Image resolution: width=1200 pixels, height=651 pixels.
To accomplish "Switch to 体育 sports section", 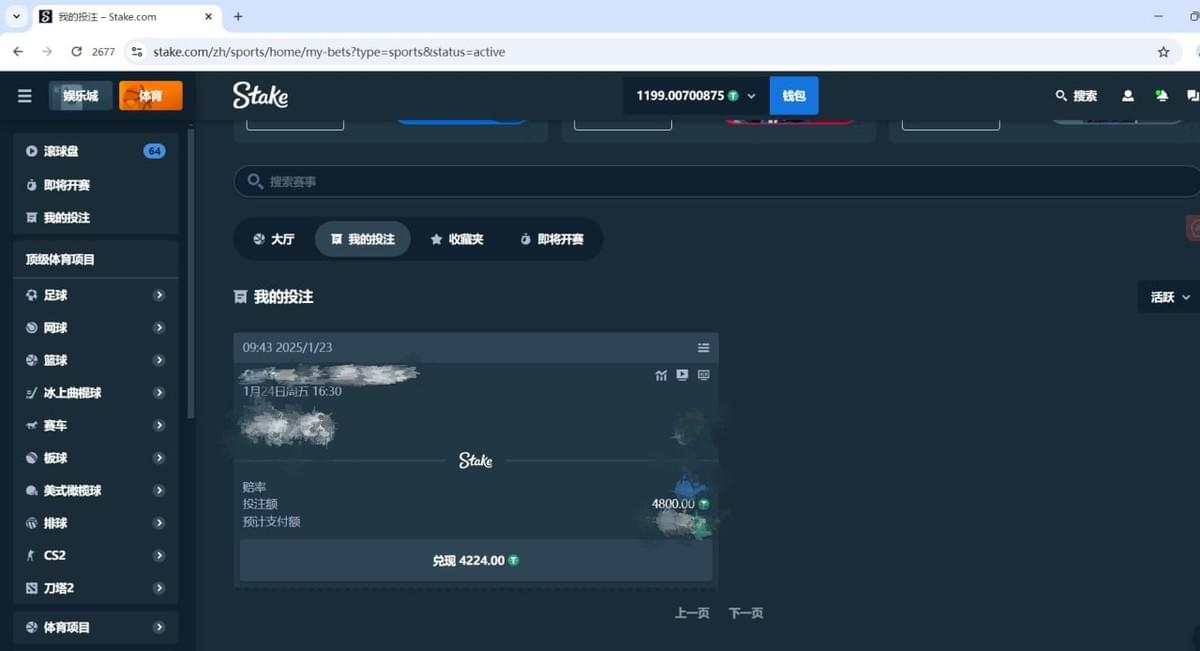I will (x=150, y=96).
